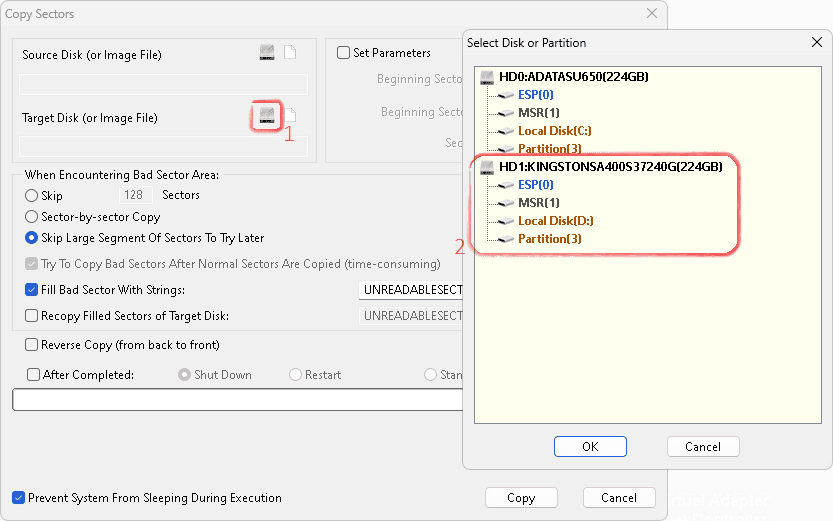Click the HD0 ADATA SU650 disk icon

[487, 77]
